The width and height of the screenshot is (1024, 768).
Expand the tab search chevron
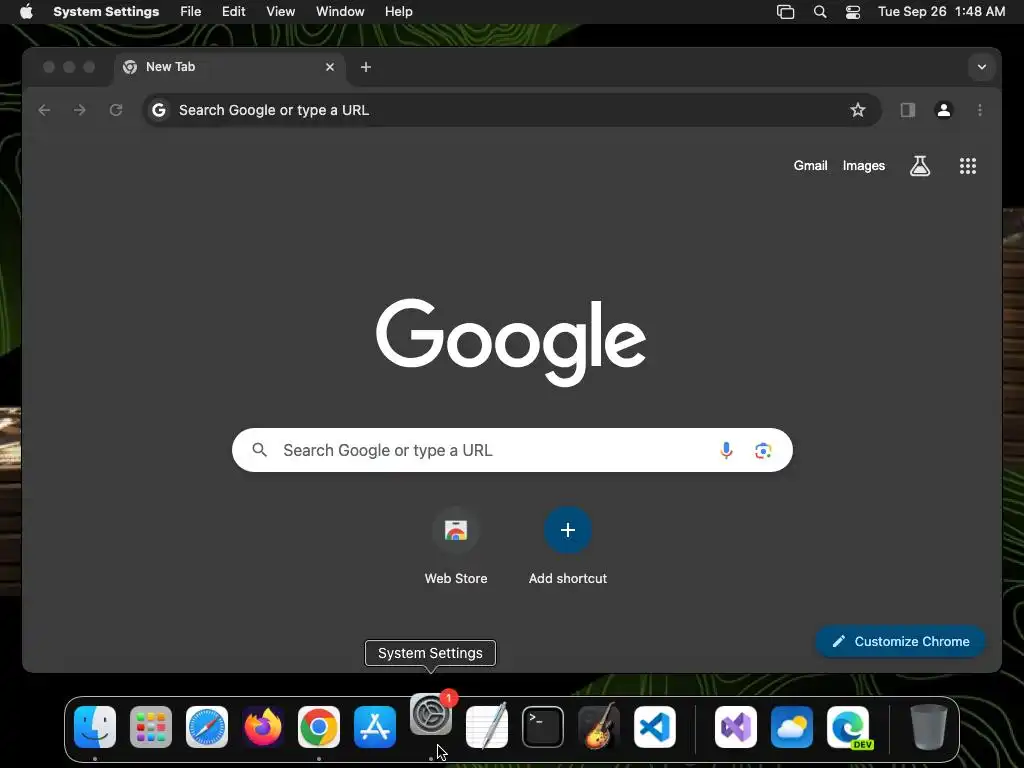982,67
